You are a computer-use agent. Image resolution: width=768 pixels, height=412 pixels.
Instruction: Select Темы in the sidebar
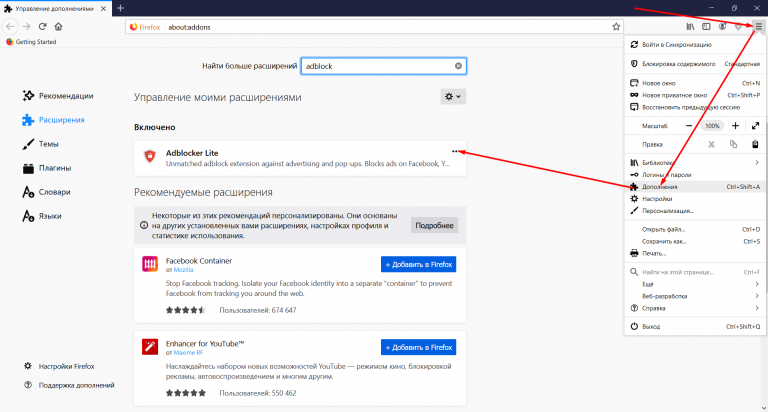40,144
